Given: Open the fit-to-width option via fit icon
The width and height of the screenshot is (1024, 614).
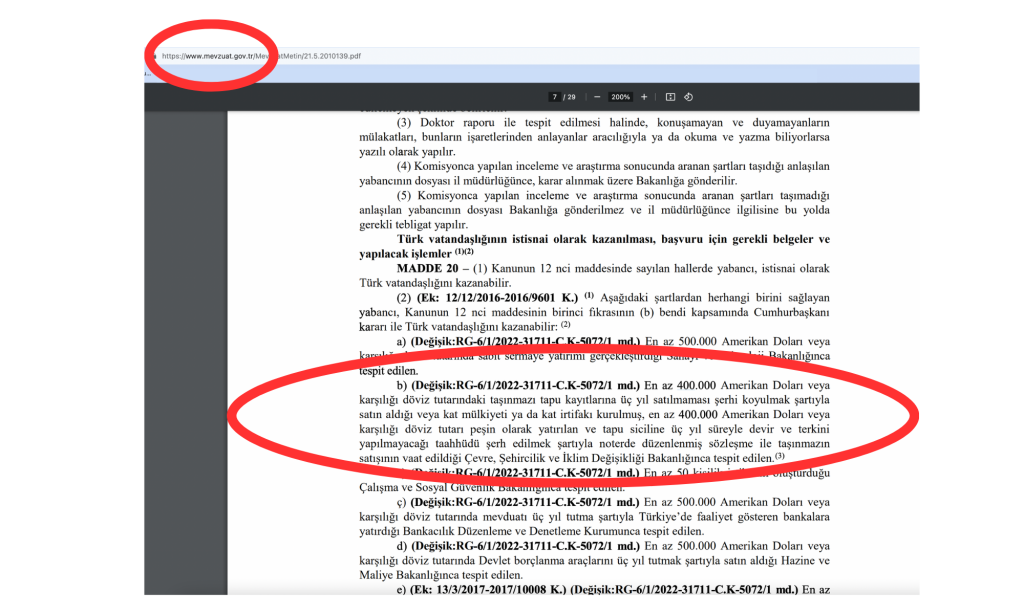Looking at the screenshot, I should [671, 97].
